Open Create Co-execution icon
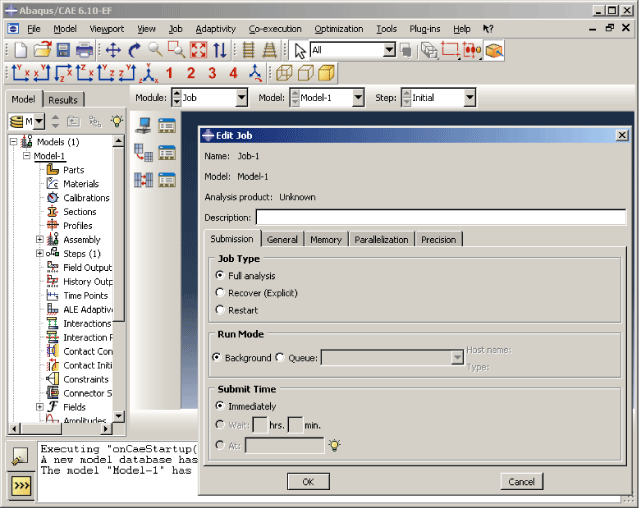Screen dimensions: 639x508 tap(143, 180)
